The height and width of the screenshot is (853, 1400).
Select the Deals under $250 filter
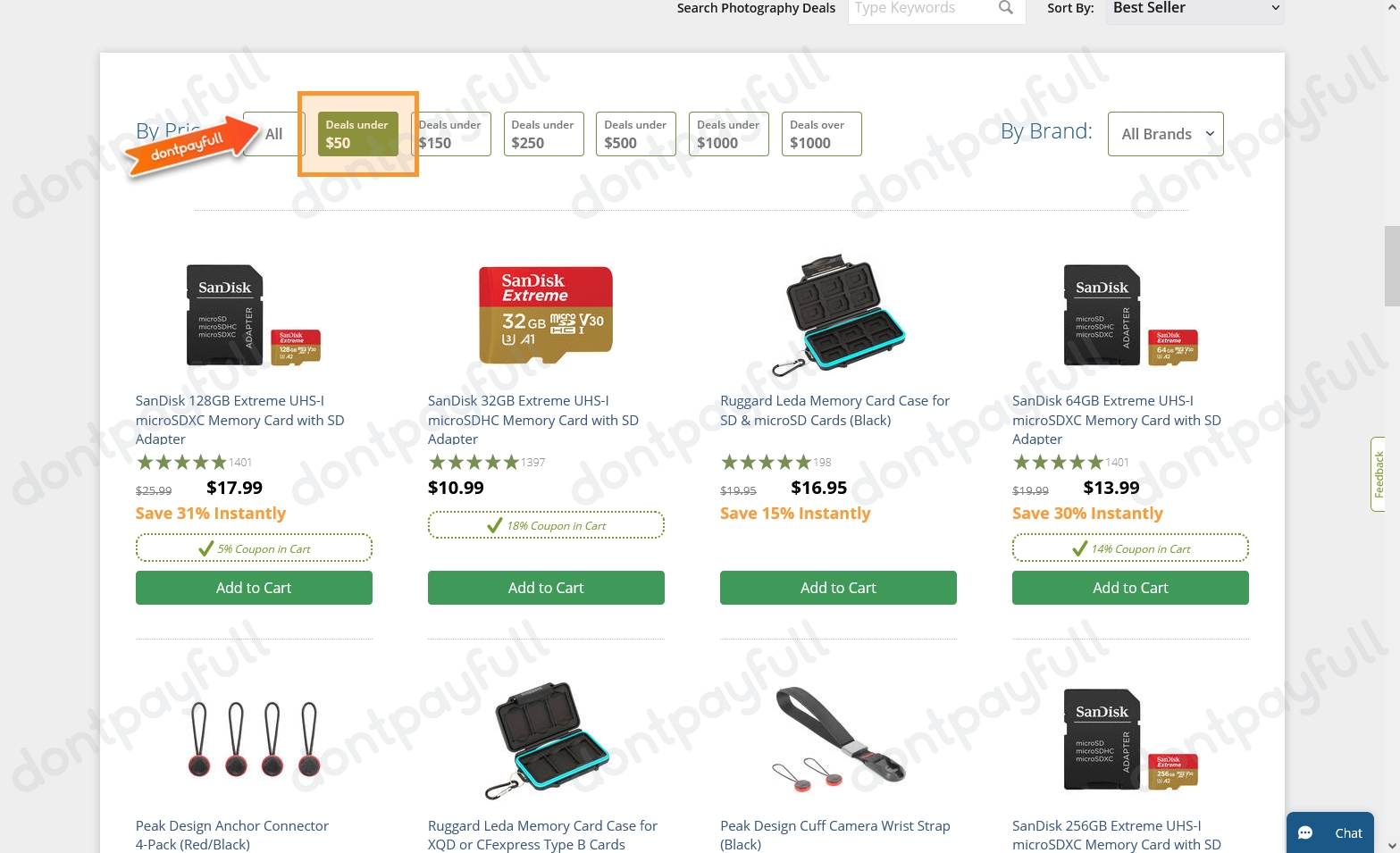pos(543,134)
